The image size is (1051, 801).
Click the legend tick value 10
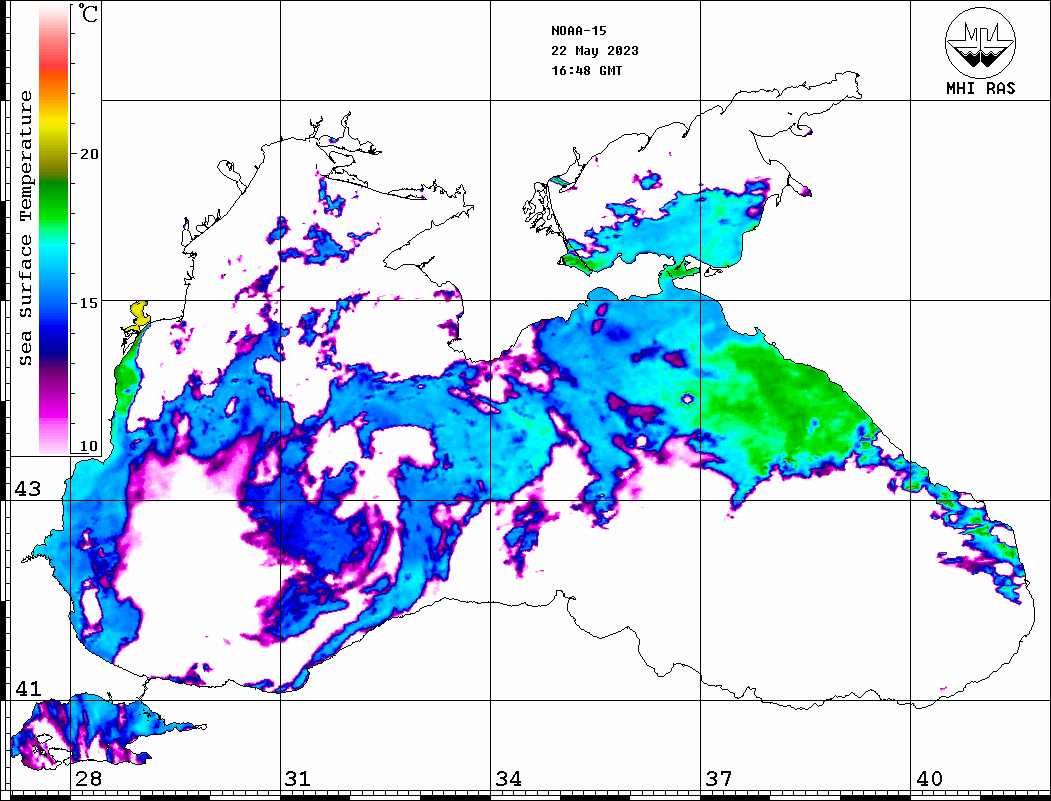click(89, 446)
